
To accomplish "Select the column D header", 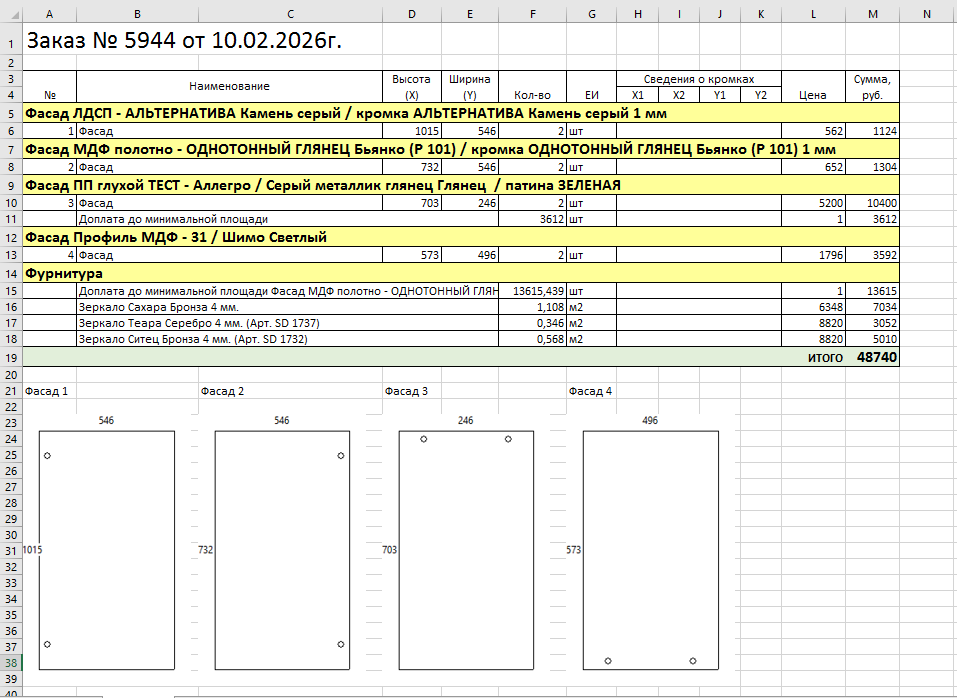I will click(412, 13).
